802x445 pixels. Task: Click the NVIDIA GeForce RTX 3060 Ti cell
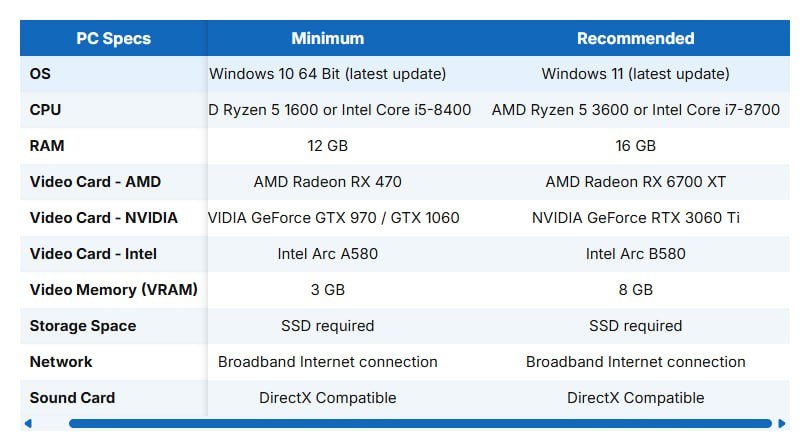coord(636,218)
